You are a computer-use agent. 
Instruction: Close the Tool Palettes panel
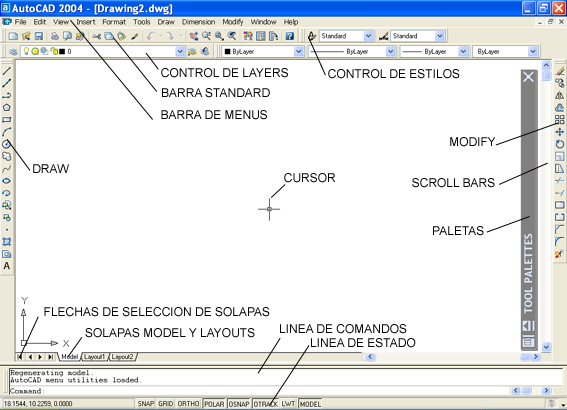tap(528, 77)
